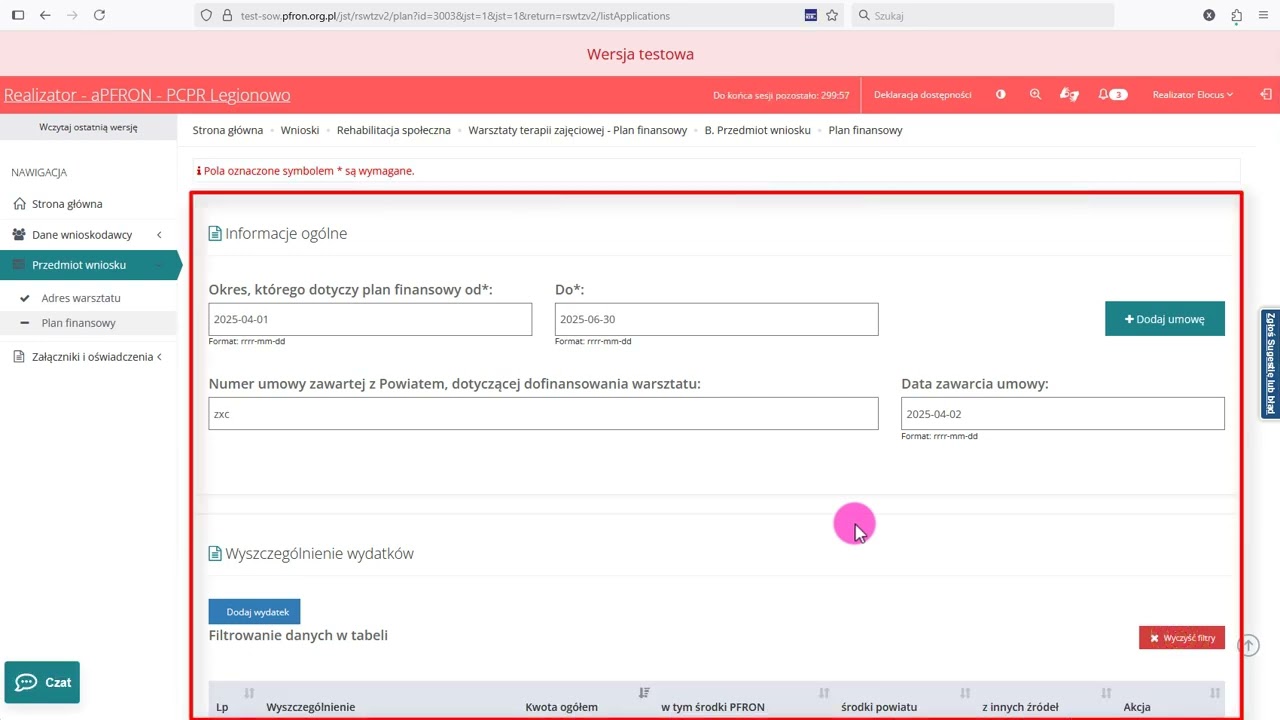Open Realizator - aPFRON - PCPR Legionowo title link
This screenshot has width=1280, height=720.
tap(147, 95)
